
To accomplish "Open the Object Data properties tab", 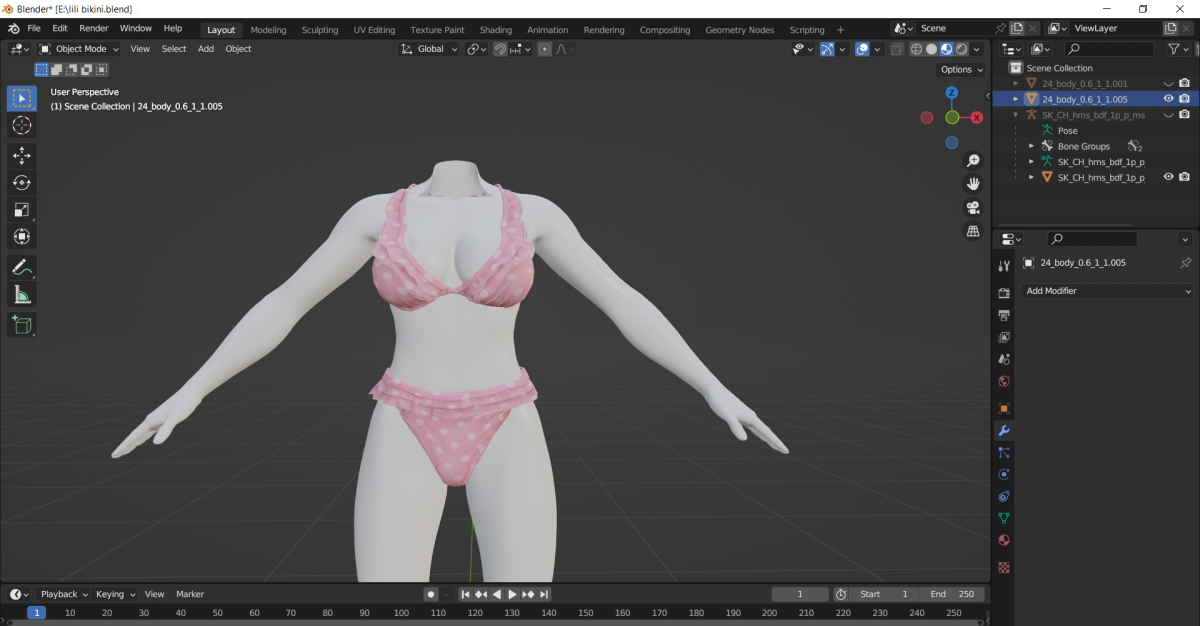I will (x=1004, y=518).
